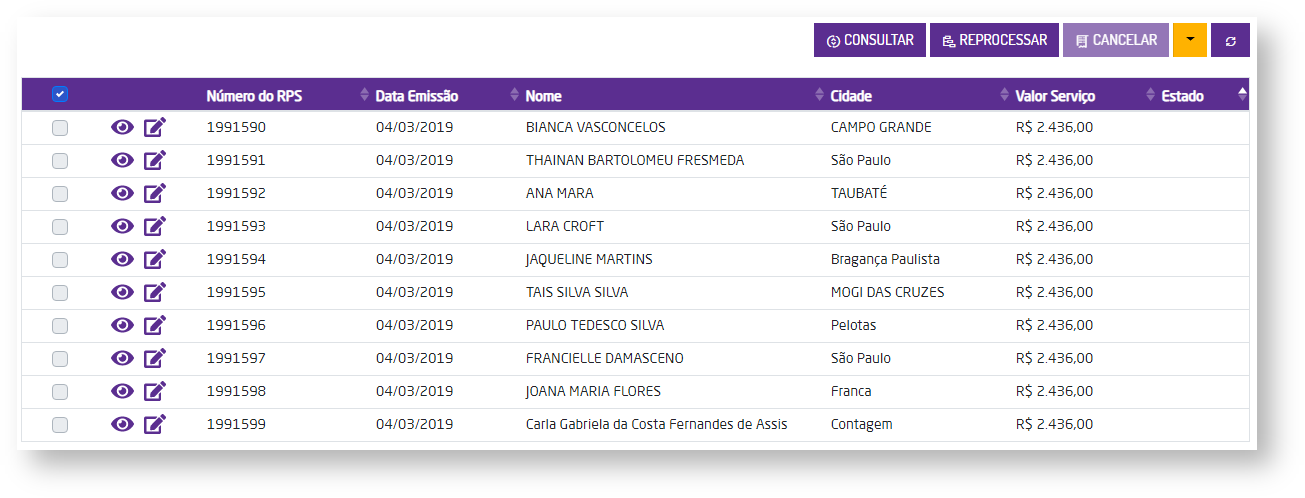Select checkbox for PAULO TEDESCO SILVA

60,326
